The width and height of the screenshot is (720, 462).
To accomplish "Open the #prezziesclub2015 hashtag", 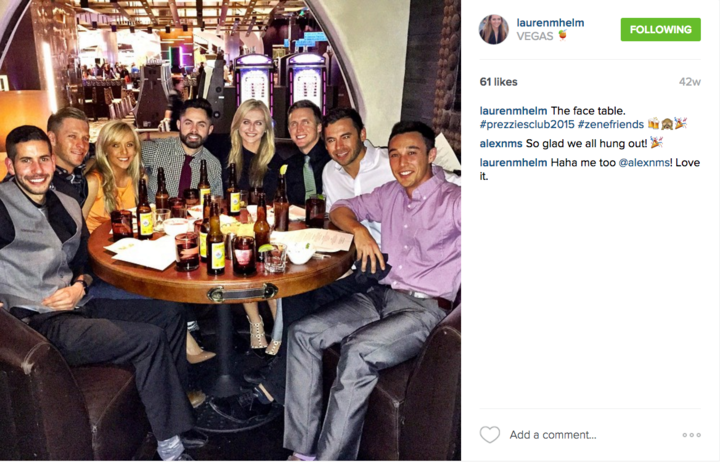I will pos(527,124).
